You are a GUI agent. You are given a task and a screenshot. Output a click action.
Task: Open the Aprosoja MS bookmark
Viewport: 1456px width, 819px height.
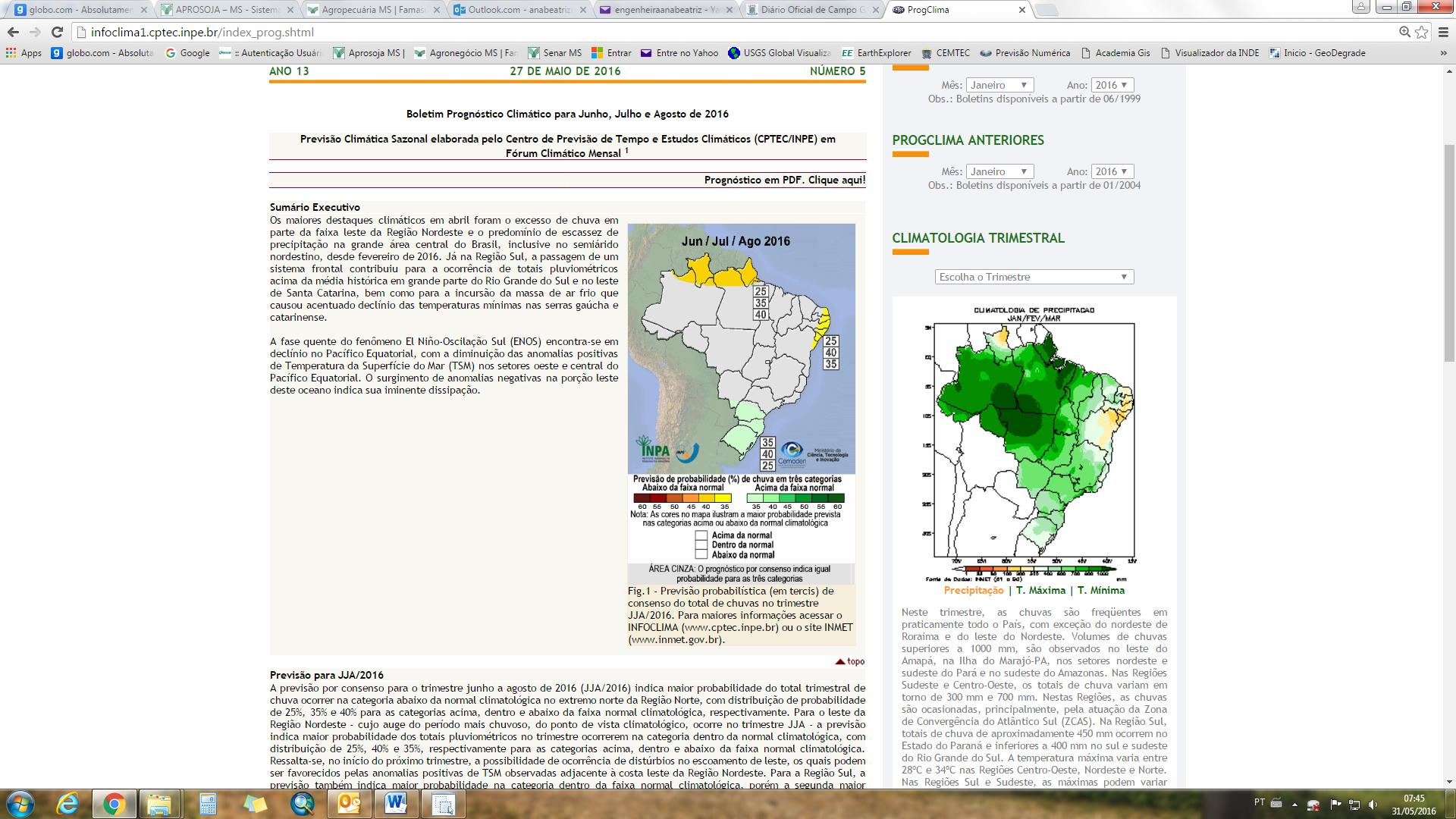369,53
